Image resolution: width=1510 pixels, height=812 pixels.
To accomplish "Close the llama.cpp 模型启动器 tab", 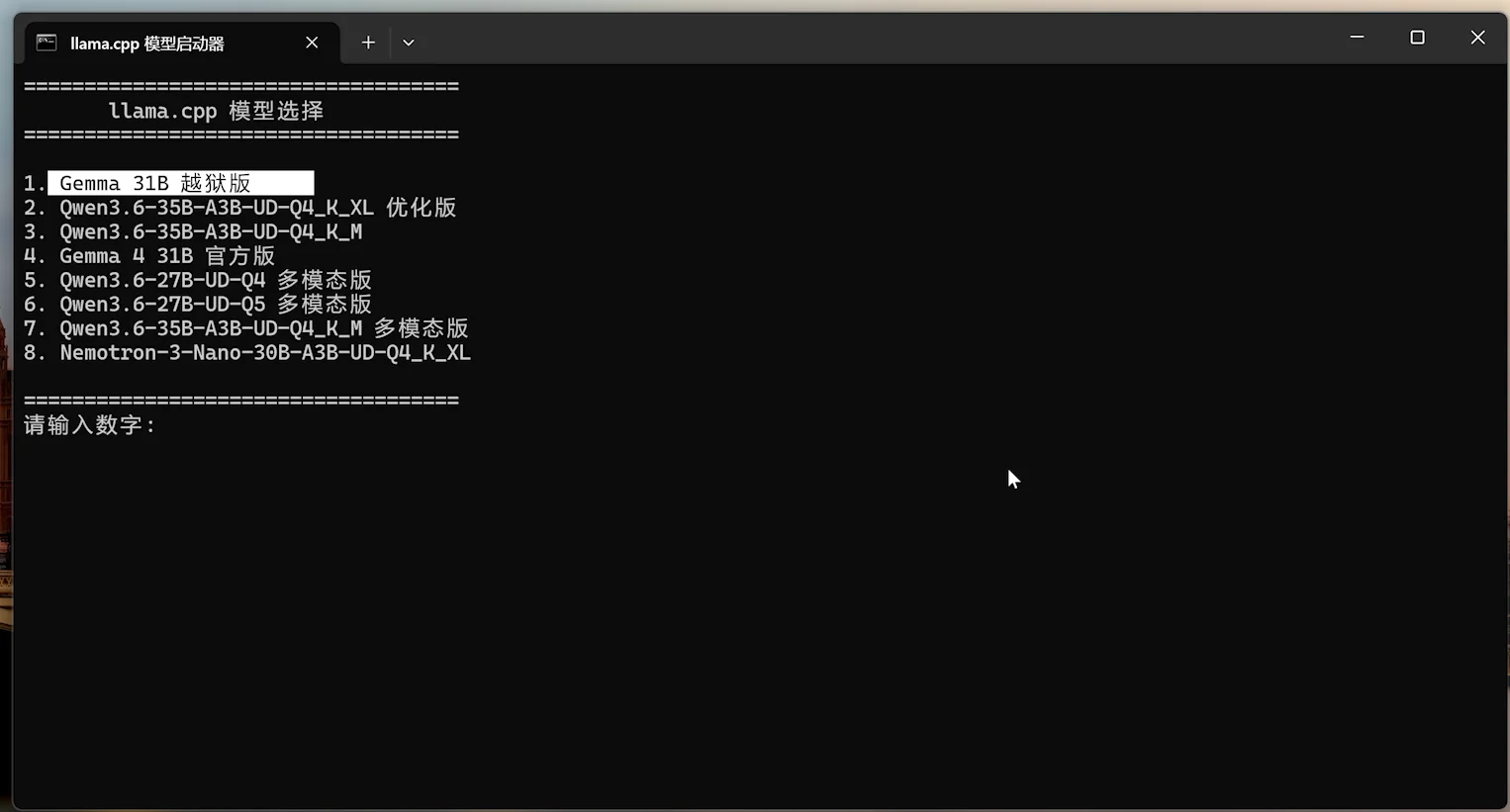I will 312,43.
